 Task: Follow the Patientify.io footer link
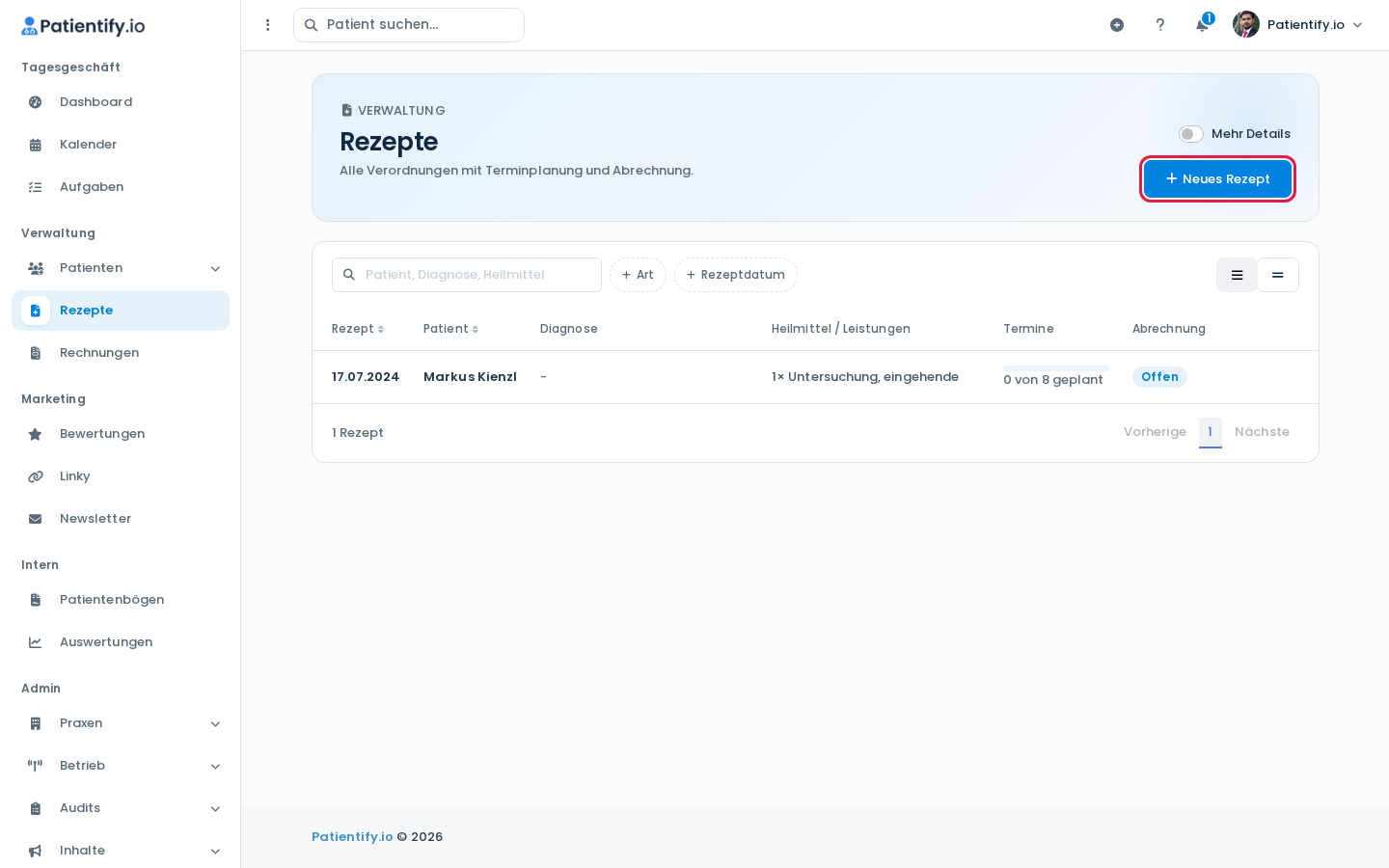(352, 837)
